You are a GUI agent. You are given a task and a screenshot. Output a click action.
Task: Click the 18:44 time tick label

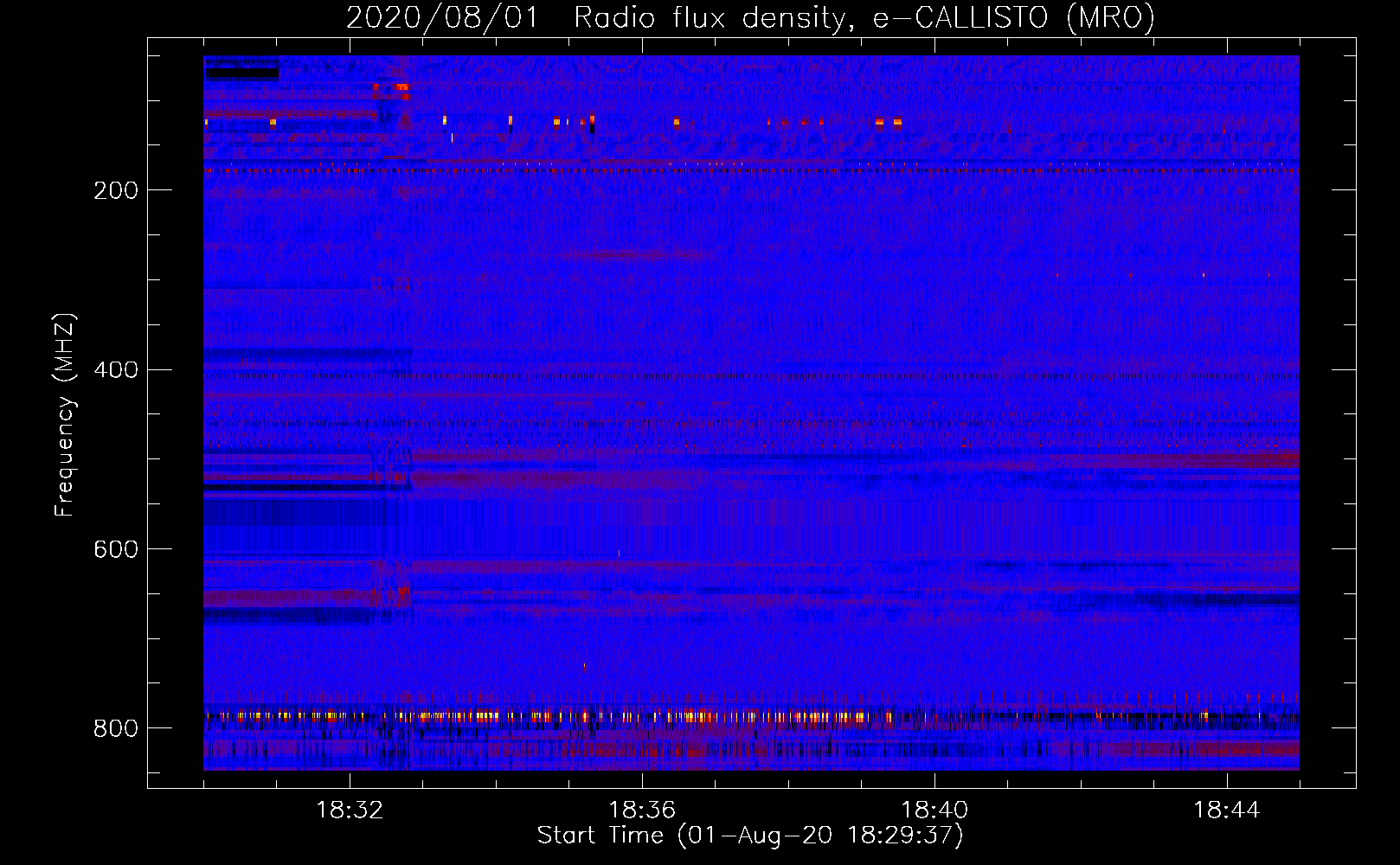(1227, 811)
